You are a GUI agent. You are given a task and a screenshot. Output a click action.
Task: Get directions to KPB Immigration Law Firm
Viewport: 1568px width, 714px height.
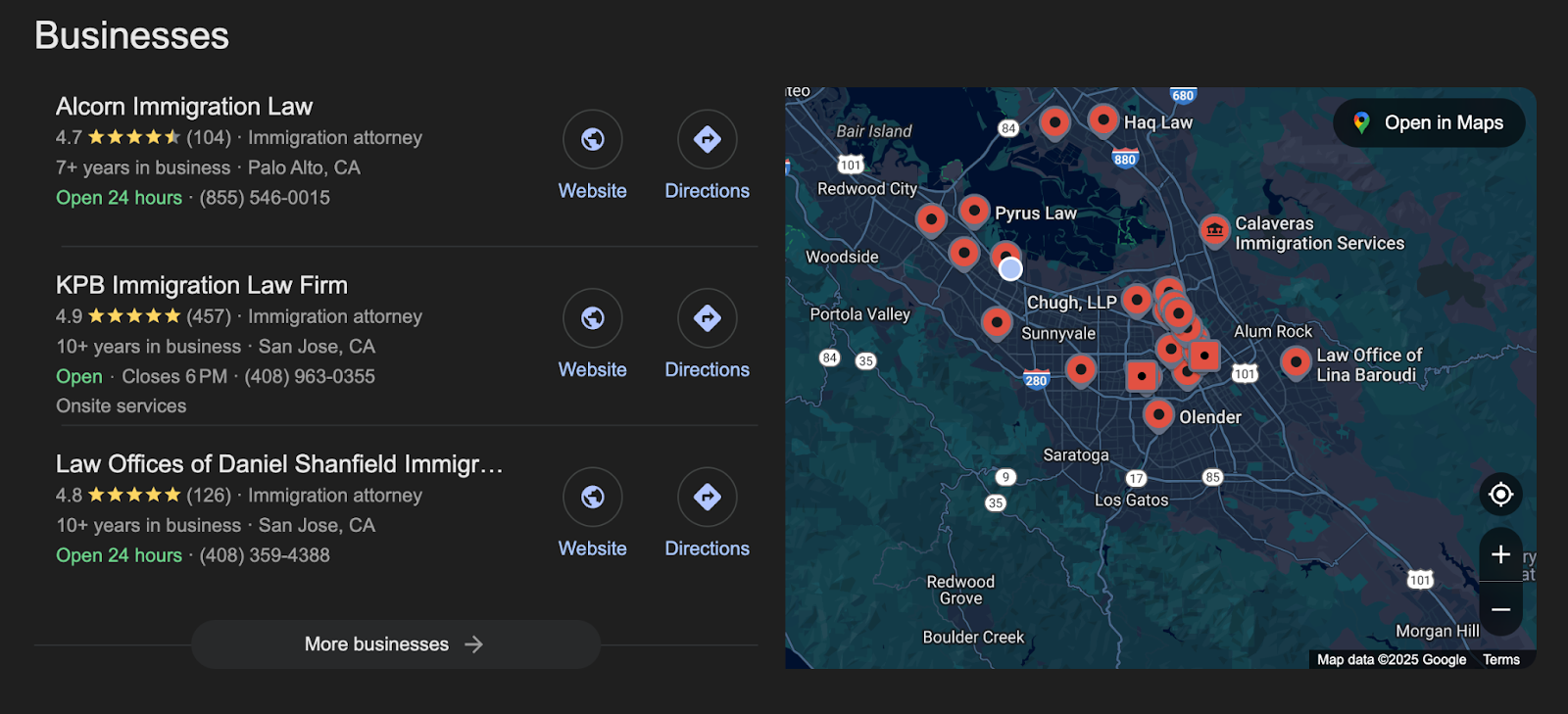pos(707,318)
